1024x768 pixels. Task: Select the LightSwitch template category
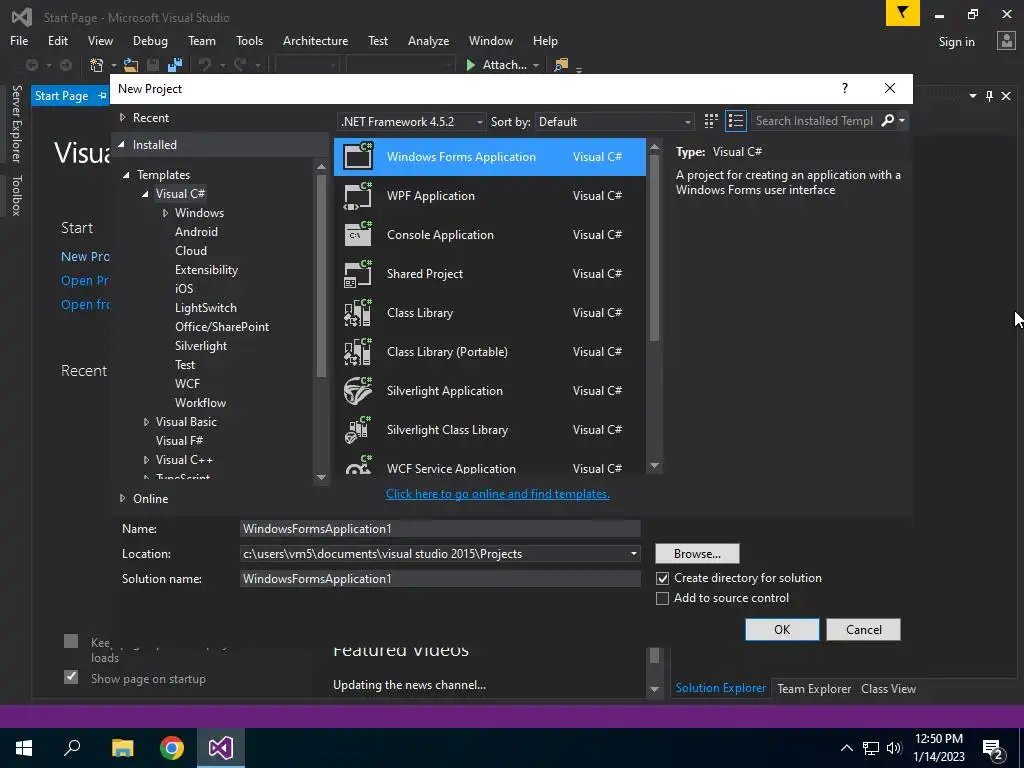pyautogui.click(x=206, y=308)
